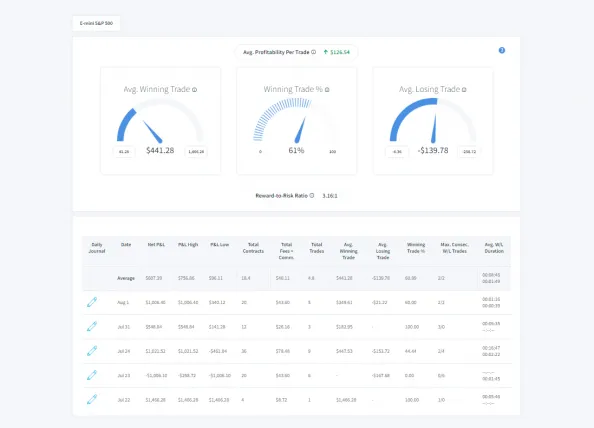This screenshot has height=428, width=594.
Task: Click the maximum value box of winning gauge
Action: [x=196, y=152]
